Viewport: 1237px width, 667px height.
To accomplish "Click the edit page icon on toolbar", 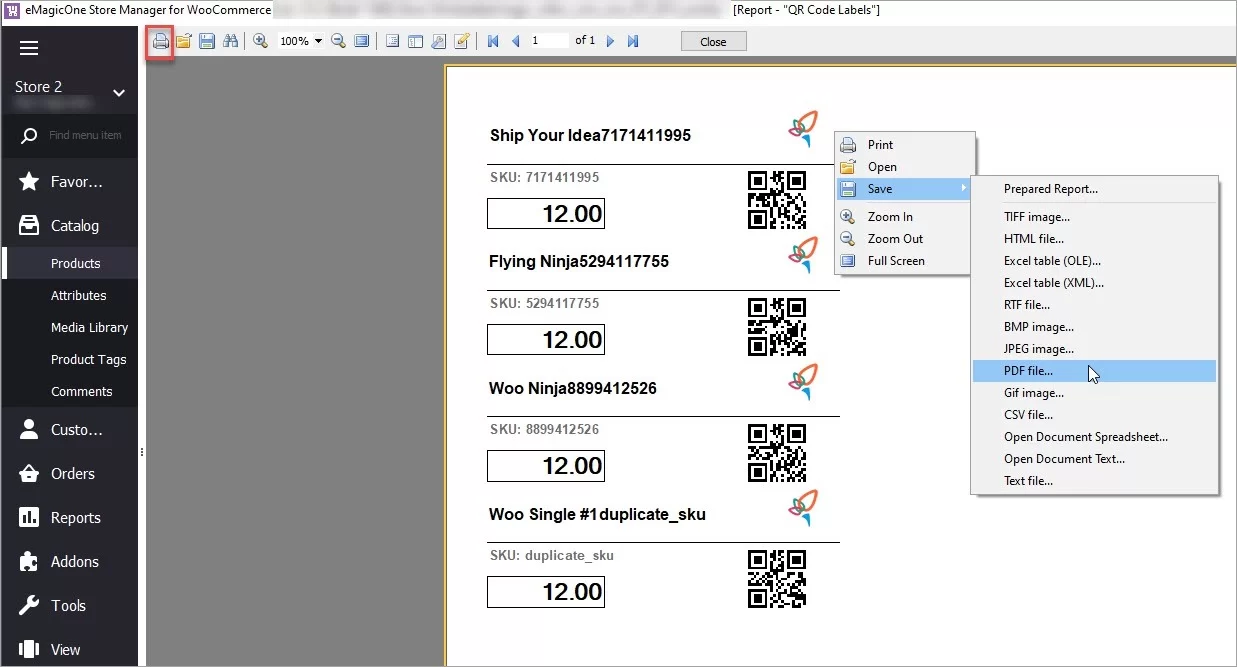I will pos(462,41).
